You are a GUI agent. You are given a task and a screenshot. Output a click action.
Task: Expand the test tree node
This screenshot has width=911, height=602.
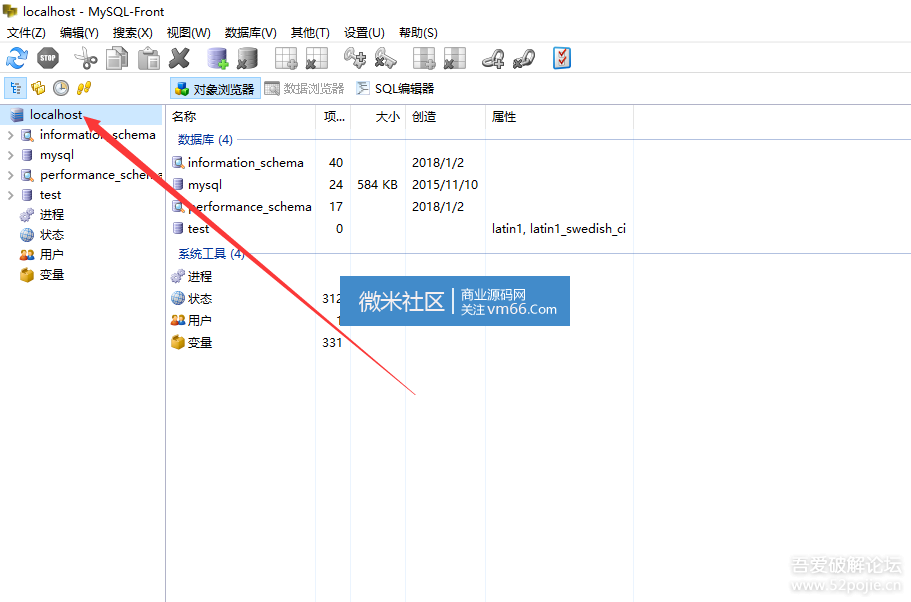click(x=10, y=195)
